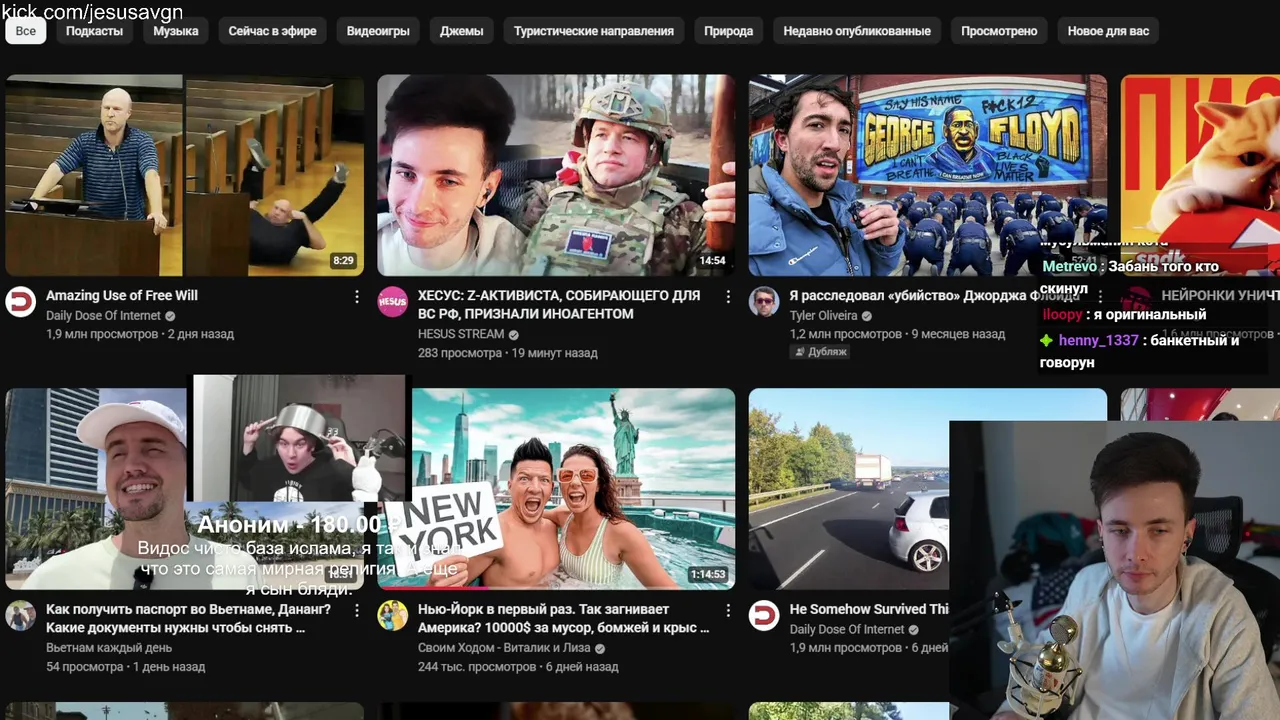Screen dimensions: 1280x720
Task: Open the George Floyd mural video thumbnail
Action: point(928,175)
